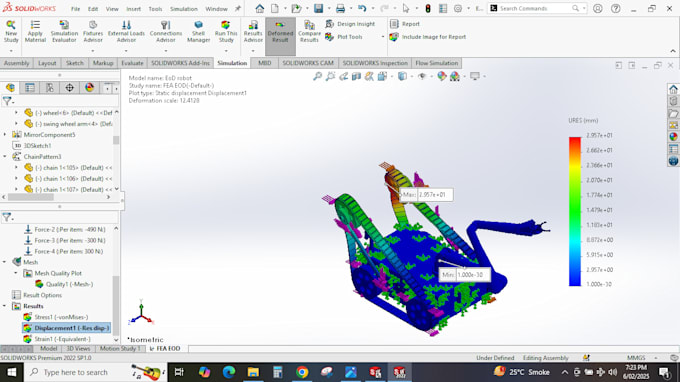Switch to the Model bottom tab
The width and height of the screenshot is (680, 382).
pyautogui.click(x=49, y=349)
